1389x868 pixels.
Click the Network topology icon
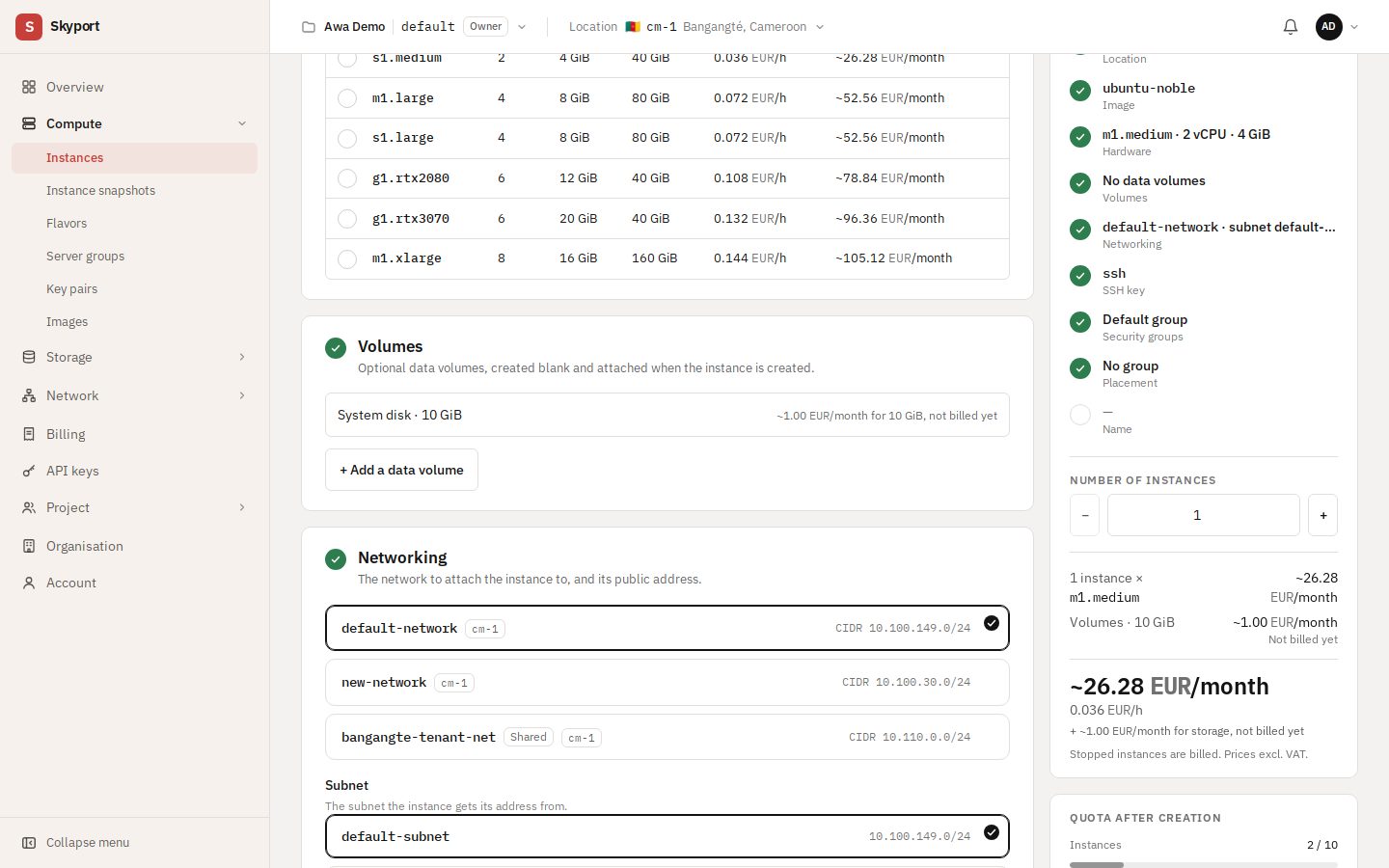tap(29, 395)
